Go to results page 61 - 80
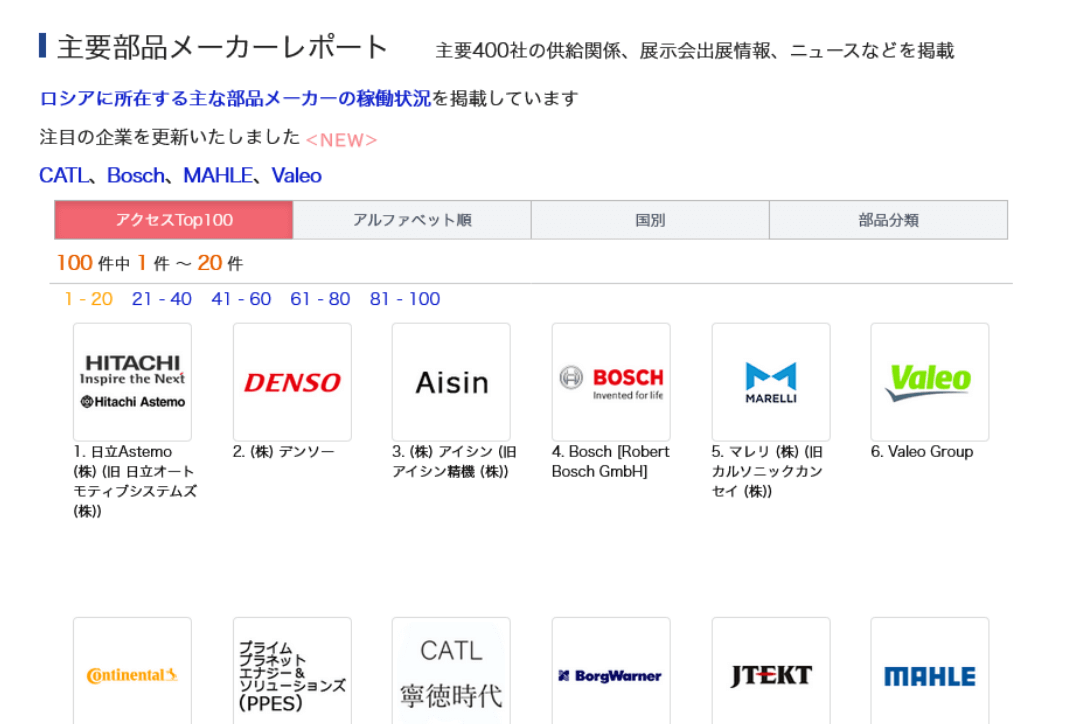Viewport: 1086px width, 724px height. coord(320,299)
